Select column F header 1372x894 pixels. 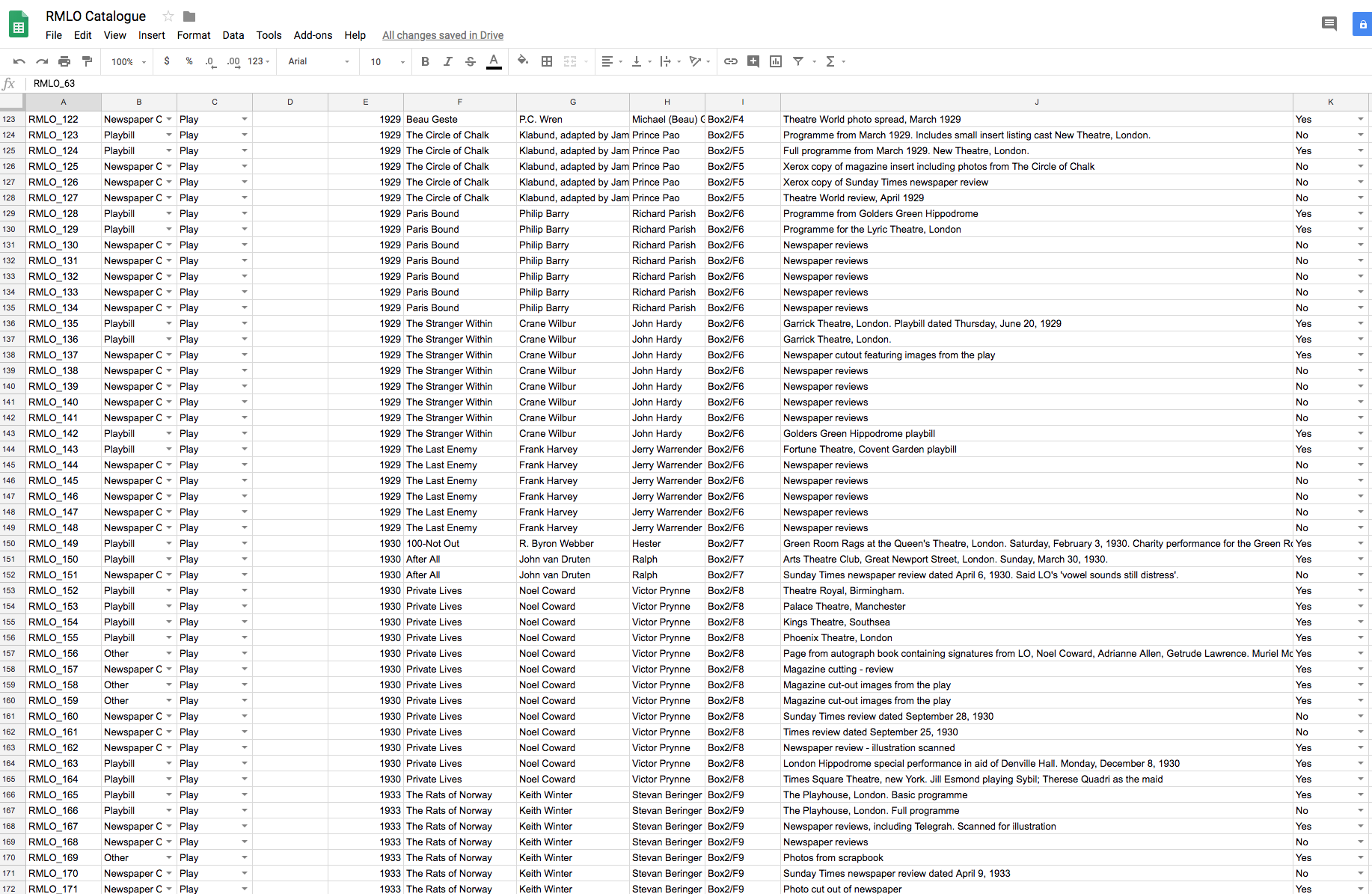[x=459, y=102]
